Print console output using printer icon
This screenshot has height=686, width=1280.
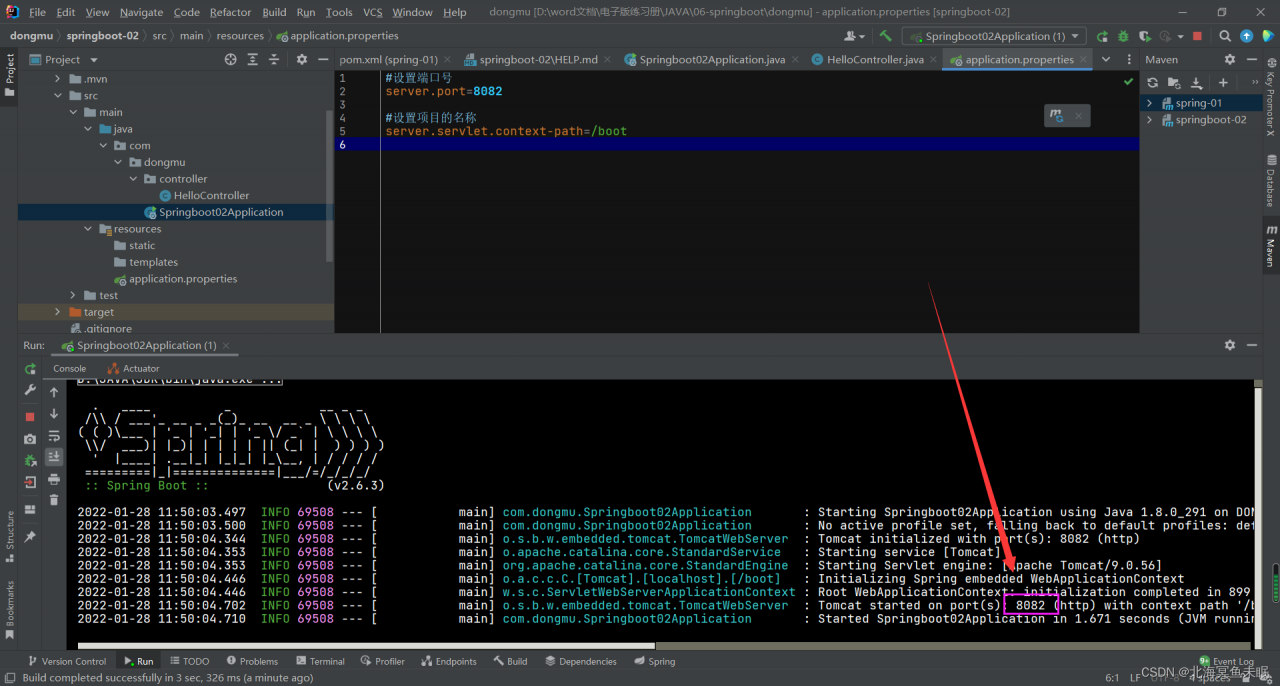(x=54, y=479)
